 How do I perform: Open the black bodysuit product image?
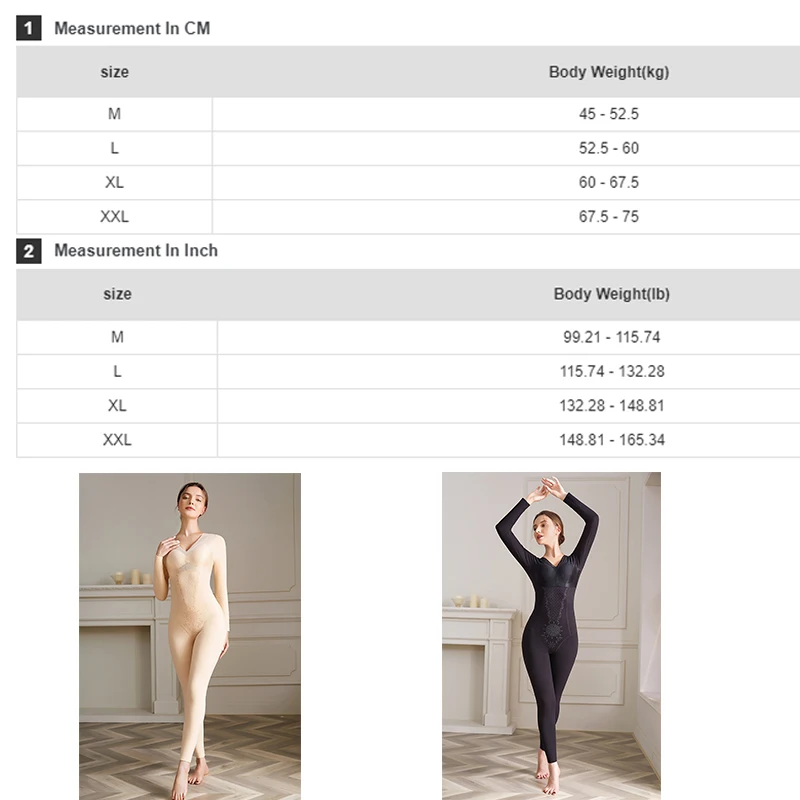coord(551,636)
